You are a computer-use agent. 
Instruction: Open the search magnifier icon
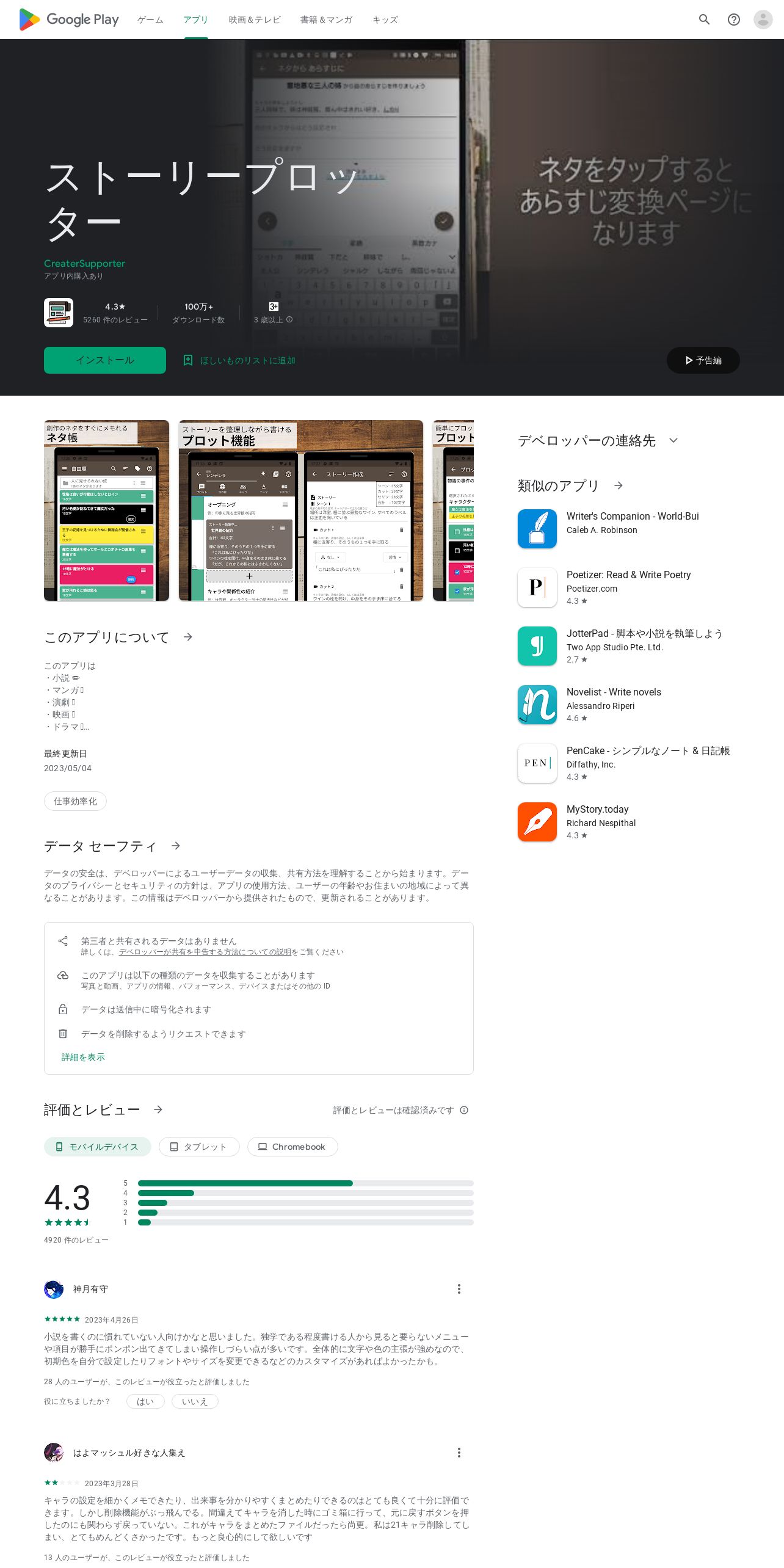point(705,20)
